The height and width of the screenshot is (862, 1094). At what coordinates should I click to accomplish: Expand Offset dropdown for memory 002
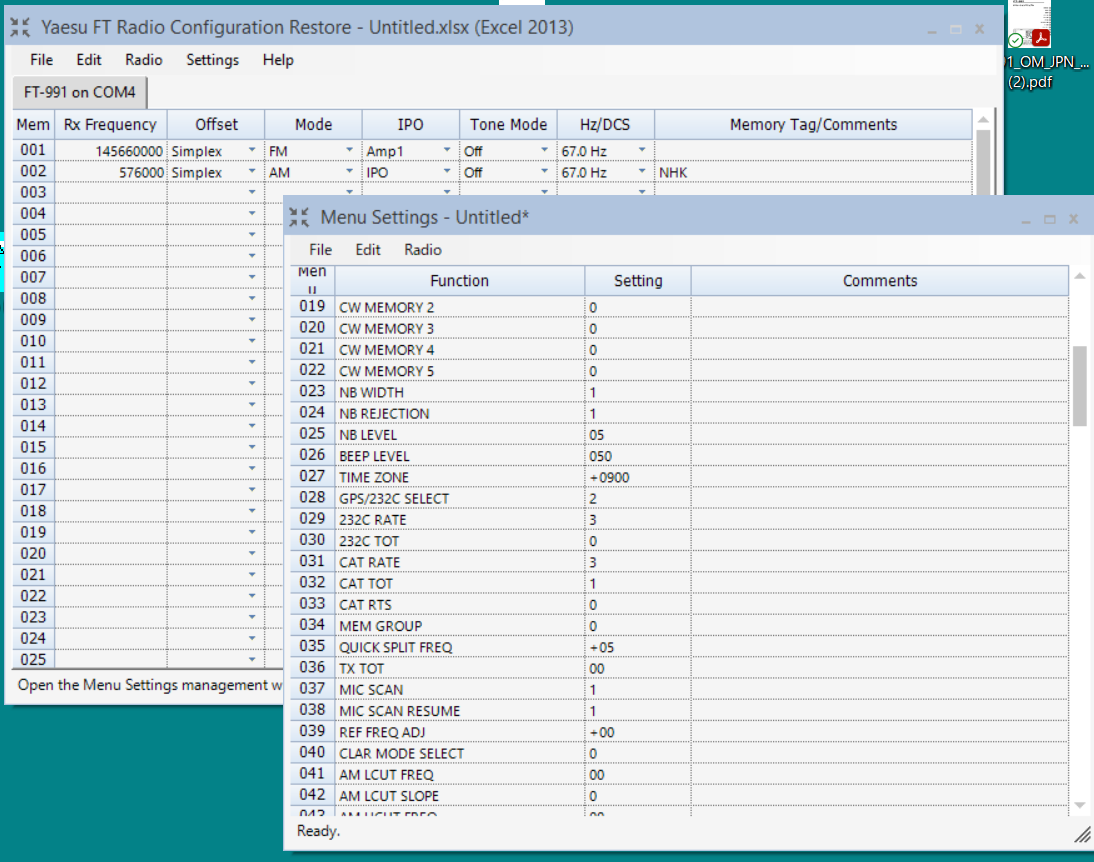tap(252, 172)
